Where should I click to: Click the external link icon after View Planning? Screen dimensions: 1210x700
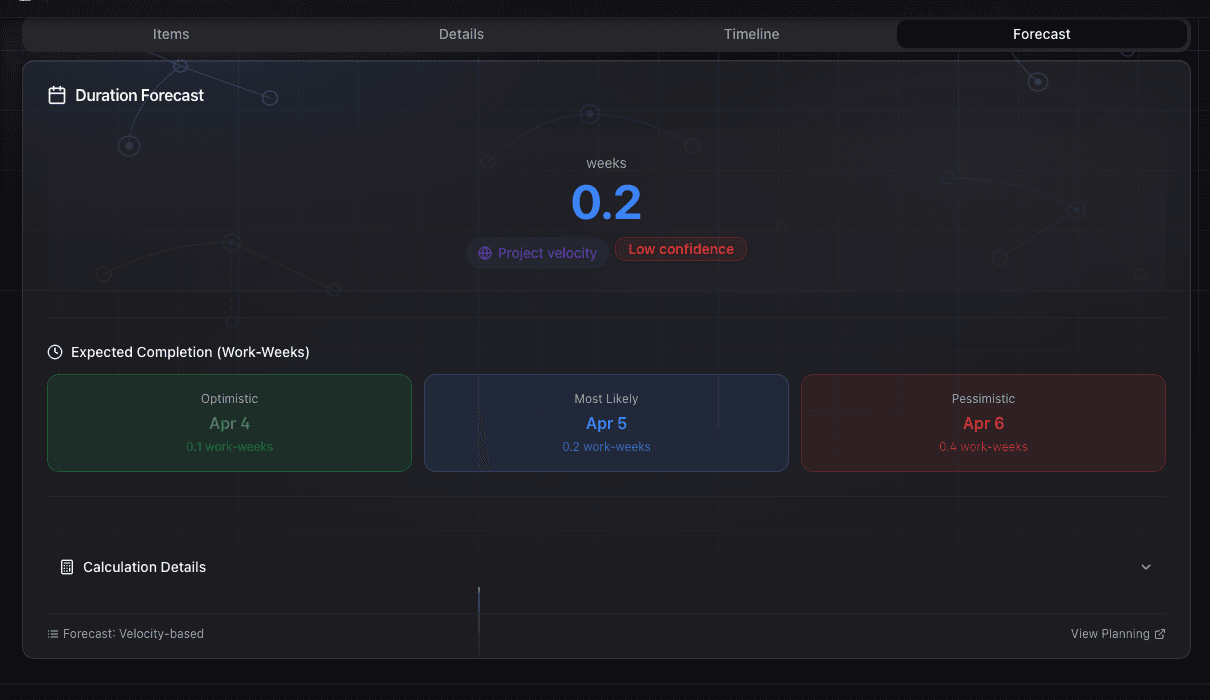tap(1160, 634)
